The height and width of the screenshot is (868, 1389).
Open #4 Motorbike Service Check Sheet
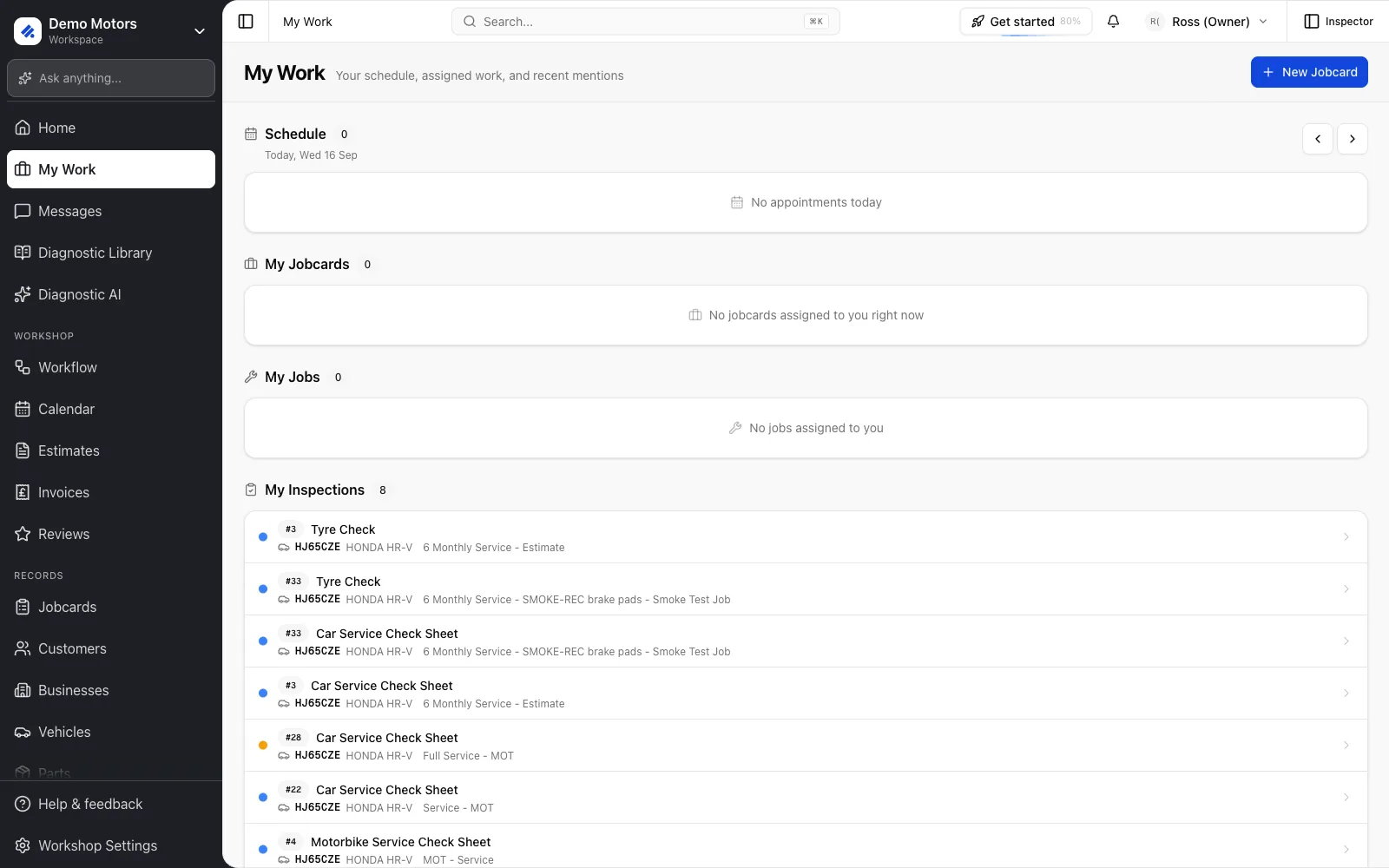point(806,846)
